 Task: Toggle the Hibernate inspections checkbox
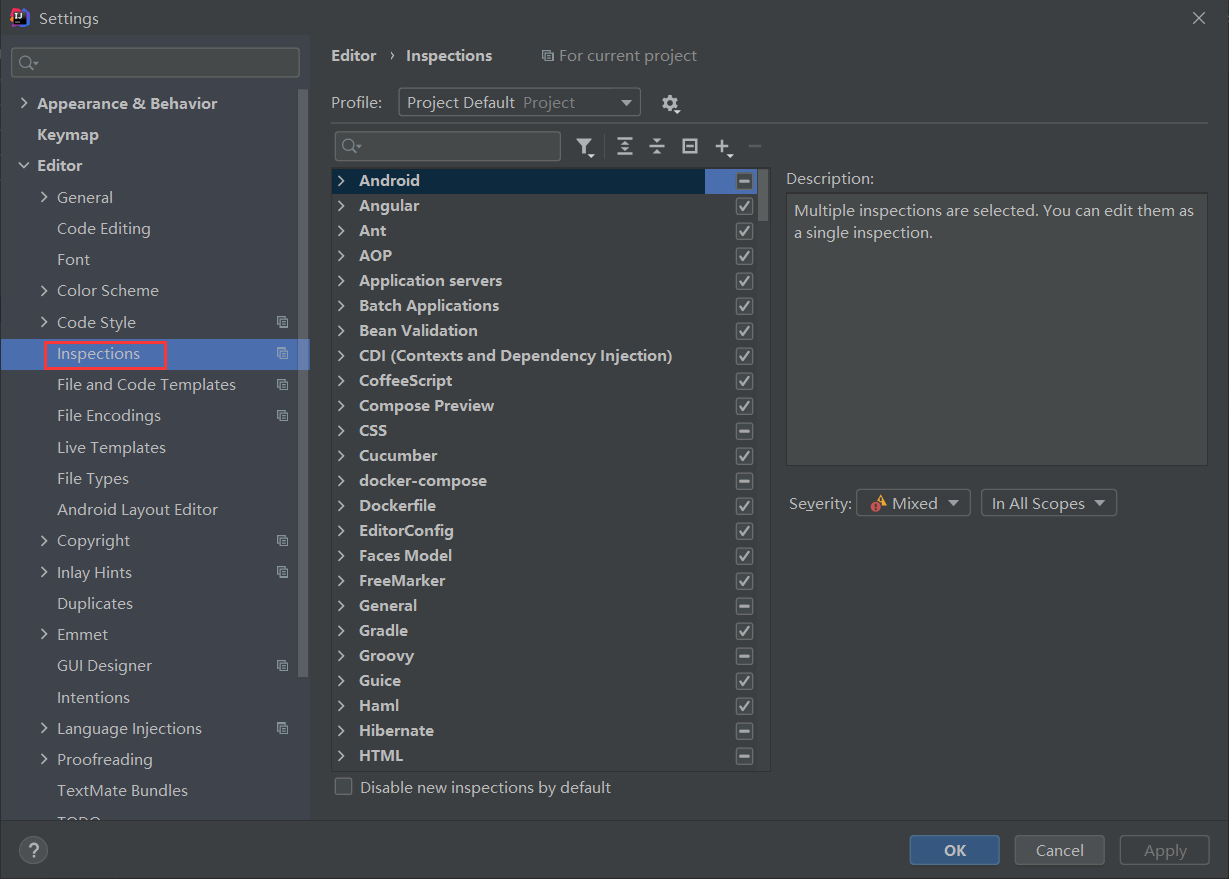click(x=744, y=731)
